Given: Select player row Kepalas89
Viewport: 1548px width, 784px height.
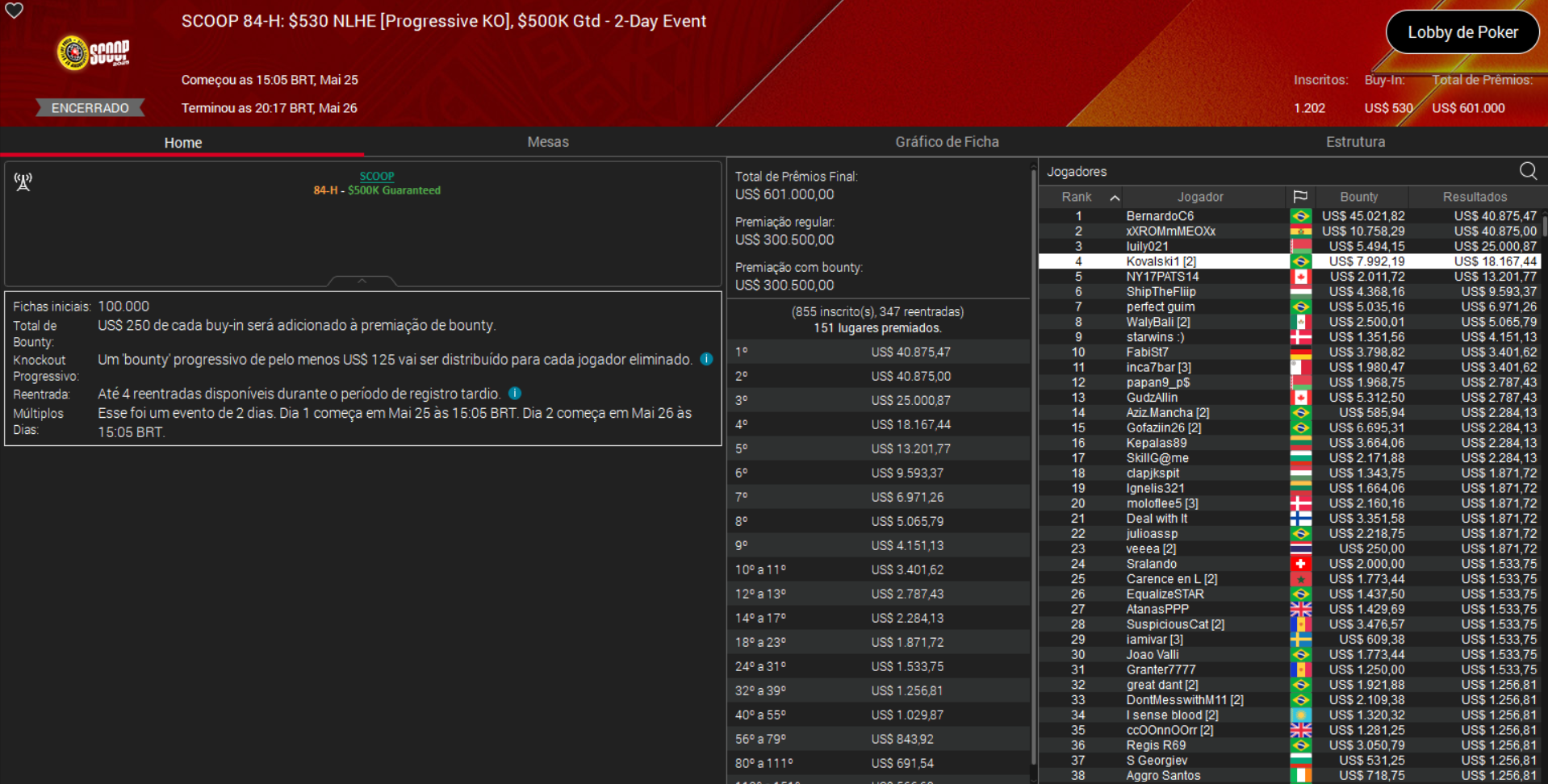Looking at the screenshot, I should tap(1290, 443).
